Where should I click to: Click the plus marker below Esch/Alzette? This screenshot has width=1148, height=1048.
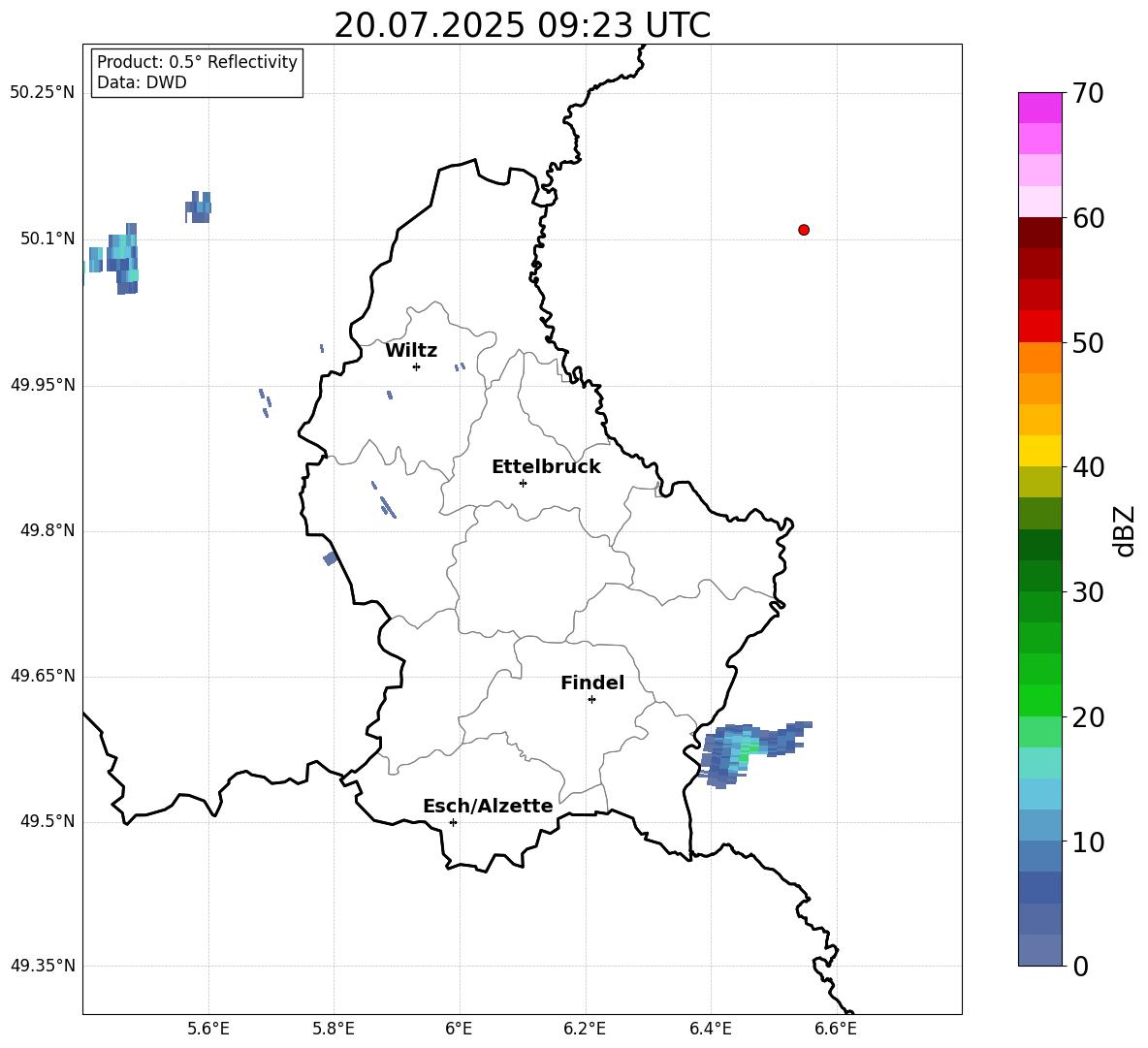(x=453, y=822)
